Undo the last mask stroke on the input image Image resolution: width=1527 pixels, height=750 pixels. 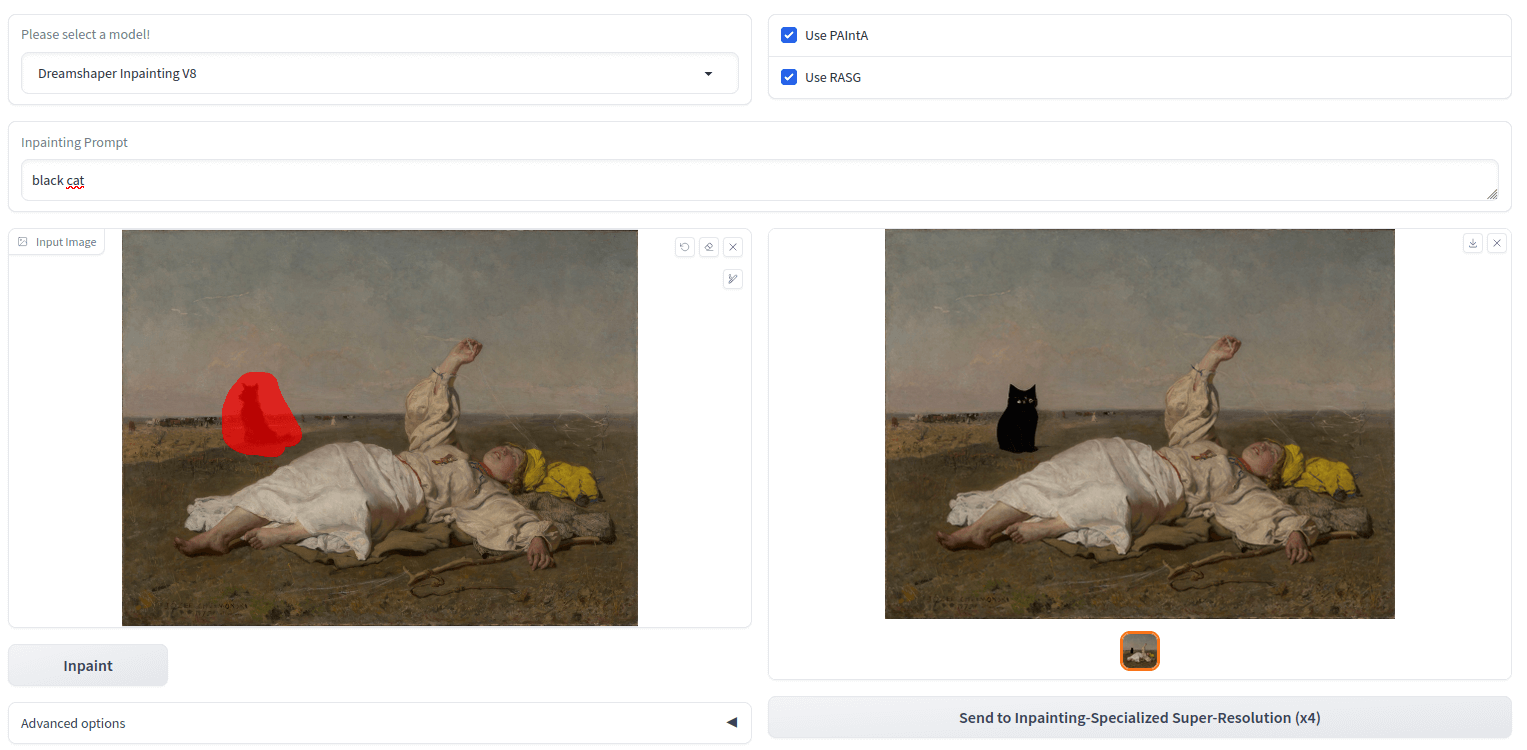click(x=685, y=247)
